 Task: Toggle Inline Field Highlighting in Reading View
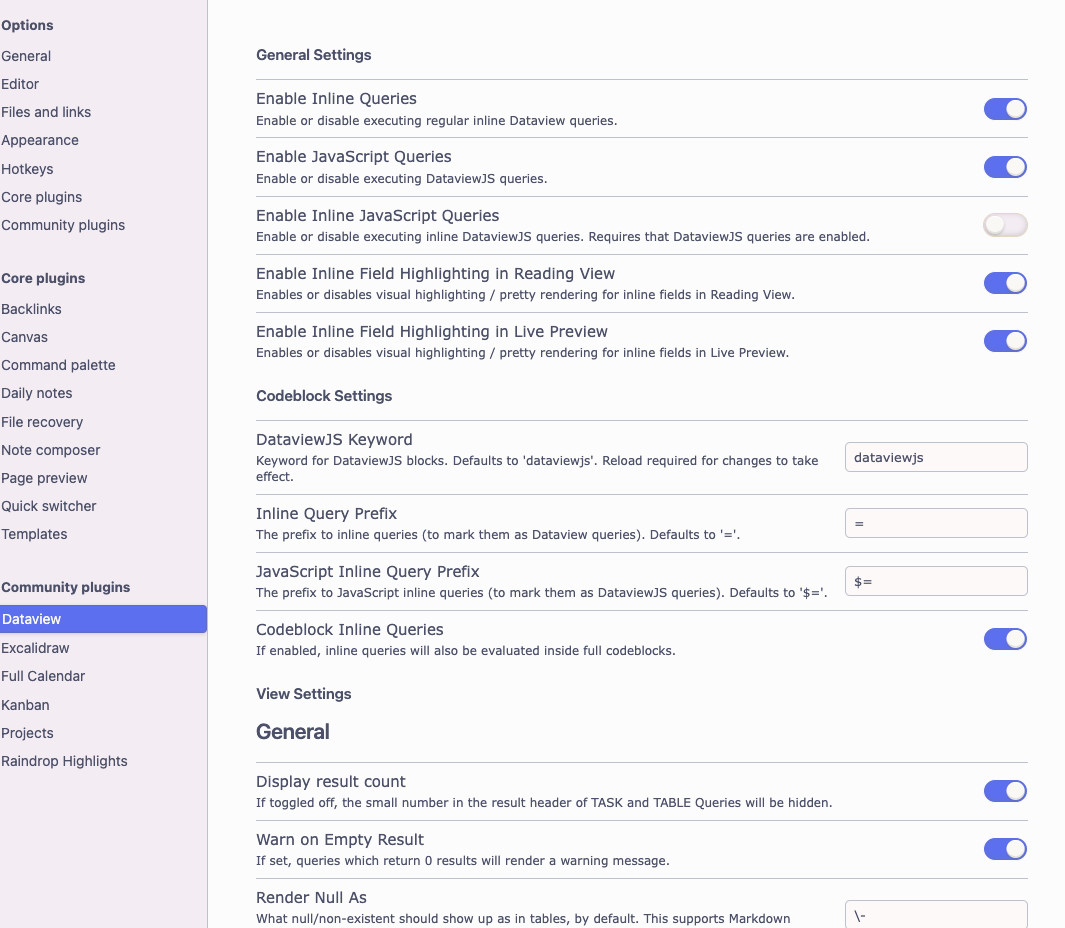[x=1005, y=283]
